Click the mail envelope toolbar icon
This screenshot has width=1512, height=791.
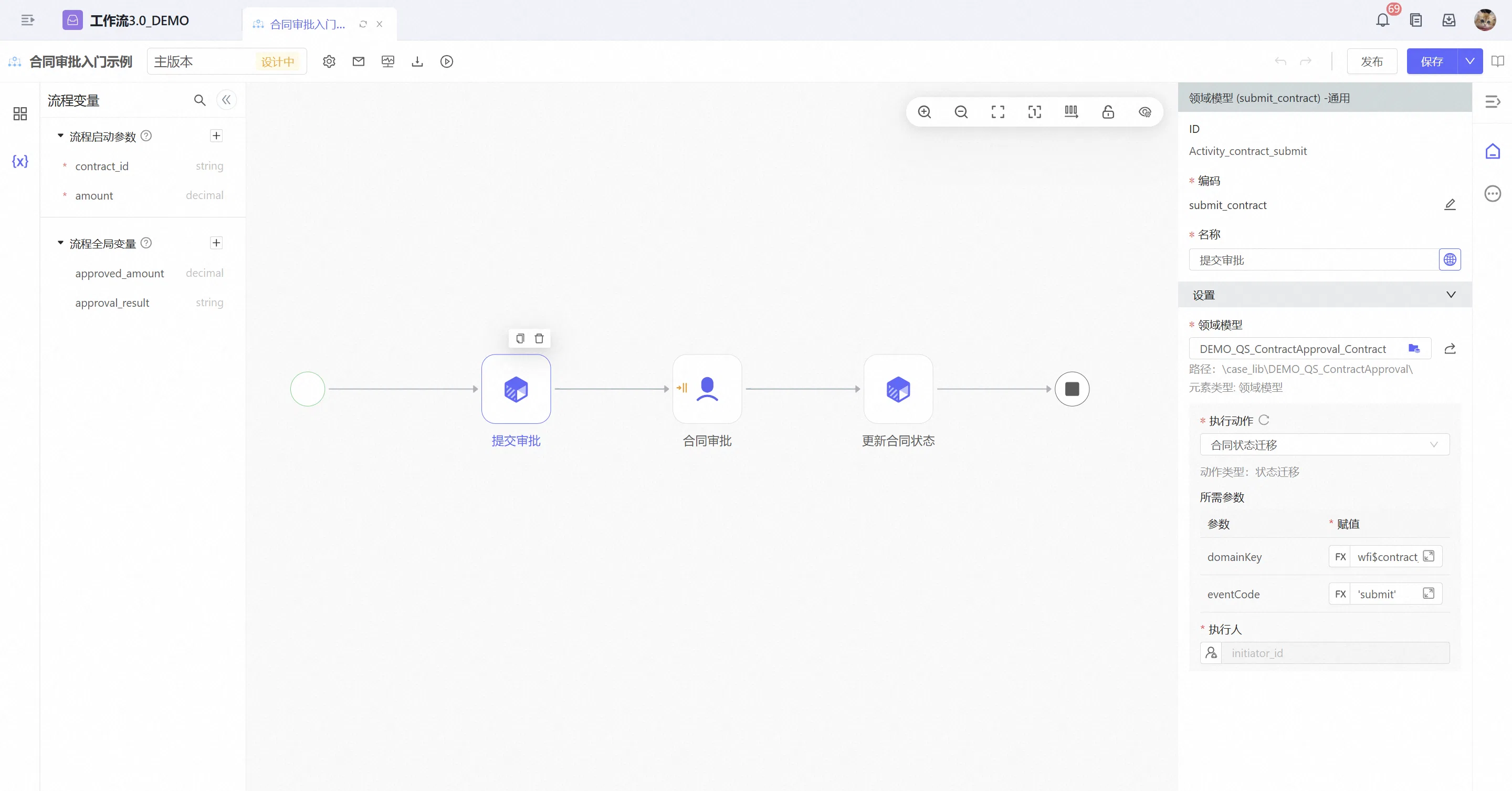point(359,61)
